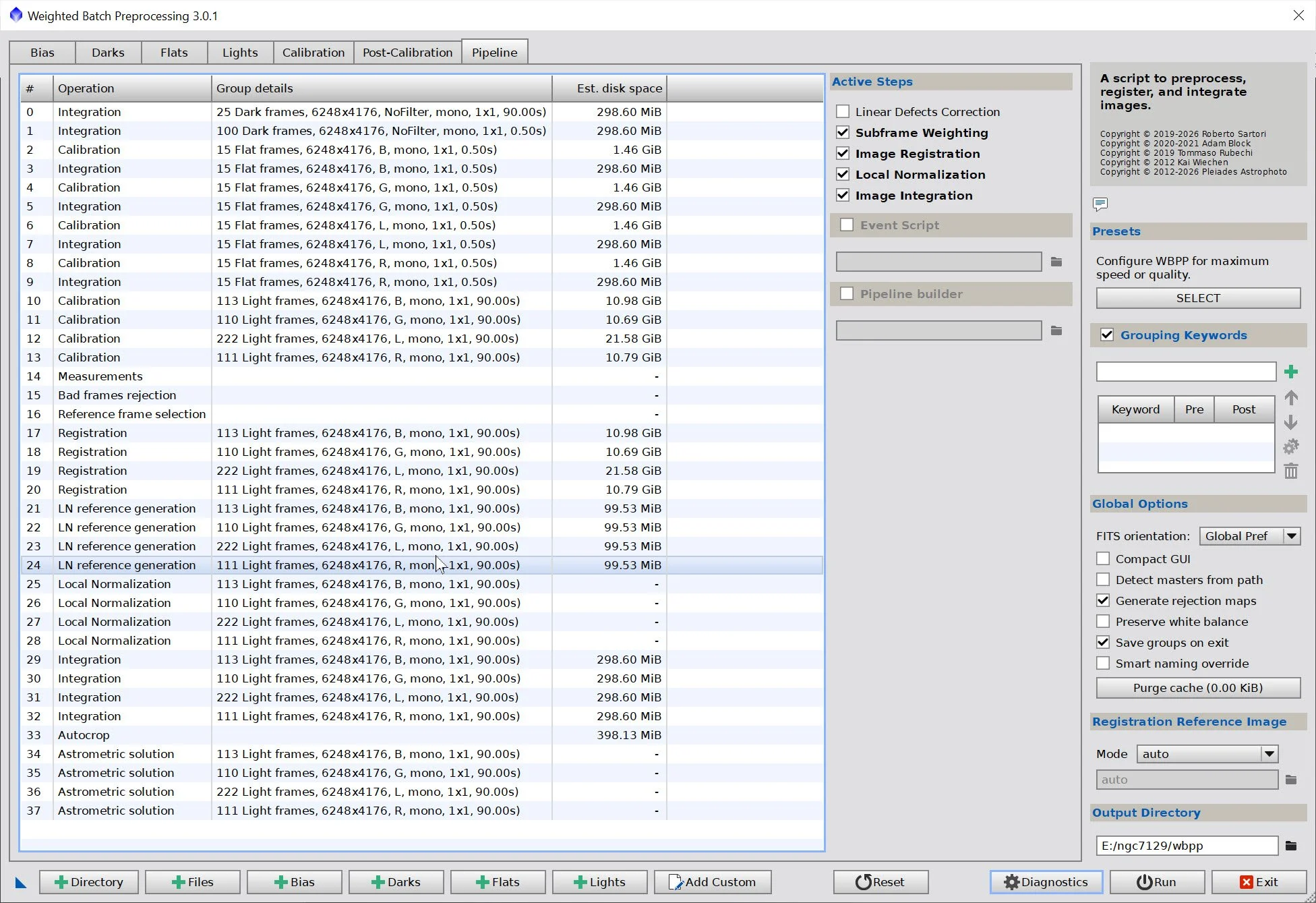Click the Add Custom button
The height and width of the screenshot is (903, 1316).
(x=713, y=882)
